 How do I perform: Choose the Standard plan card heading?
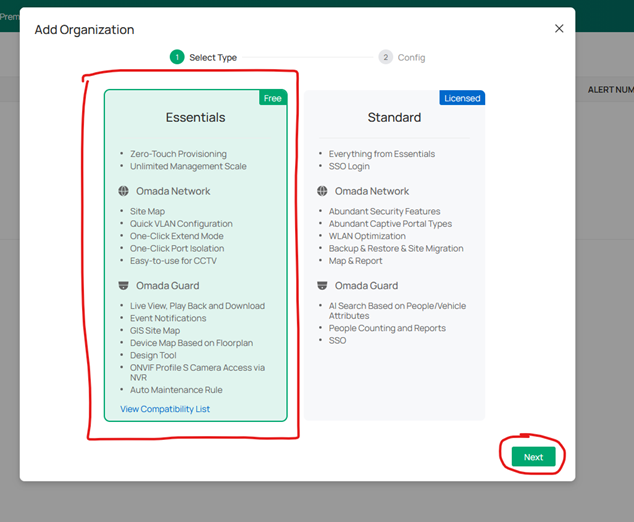coord(394,118)
